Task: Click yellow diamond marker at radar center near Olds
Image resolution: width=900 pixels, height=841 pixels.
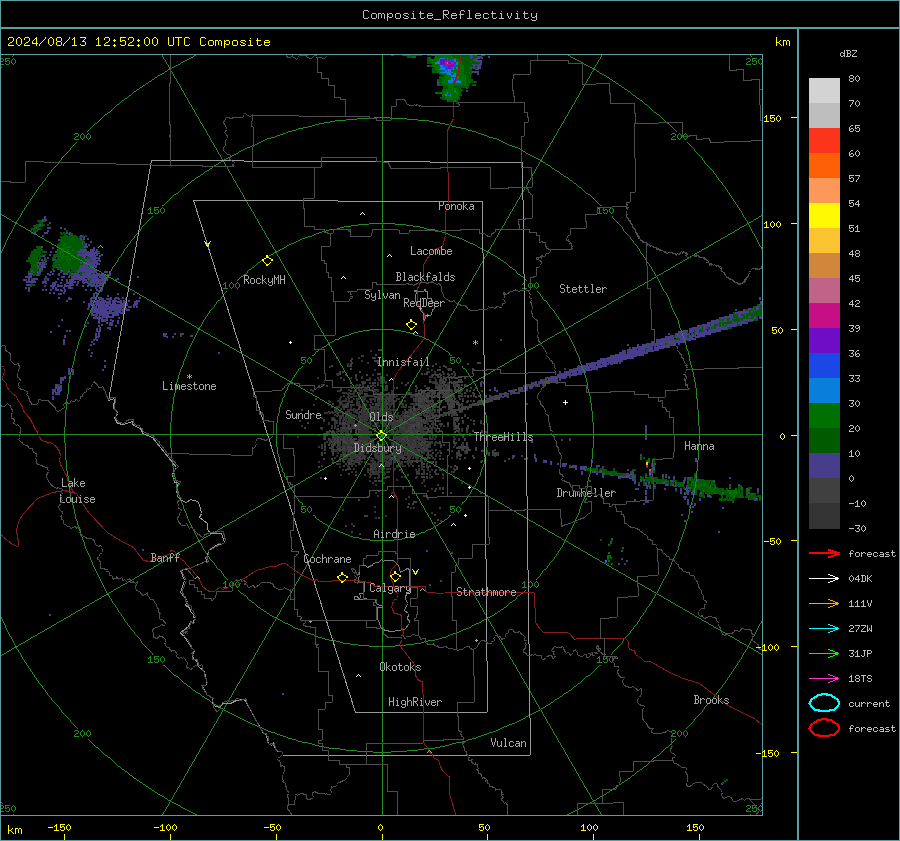Action: tap(381, 436)
